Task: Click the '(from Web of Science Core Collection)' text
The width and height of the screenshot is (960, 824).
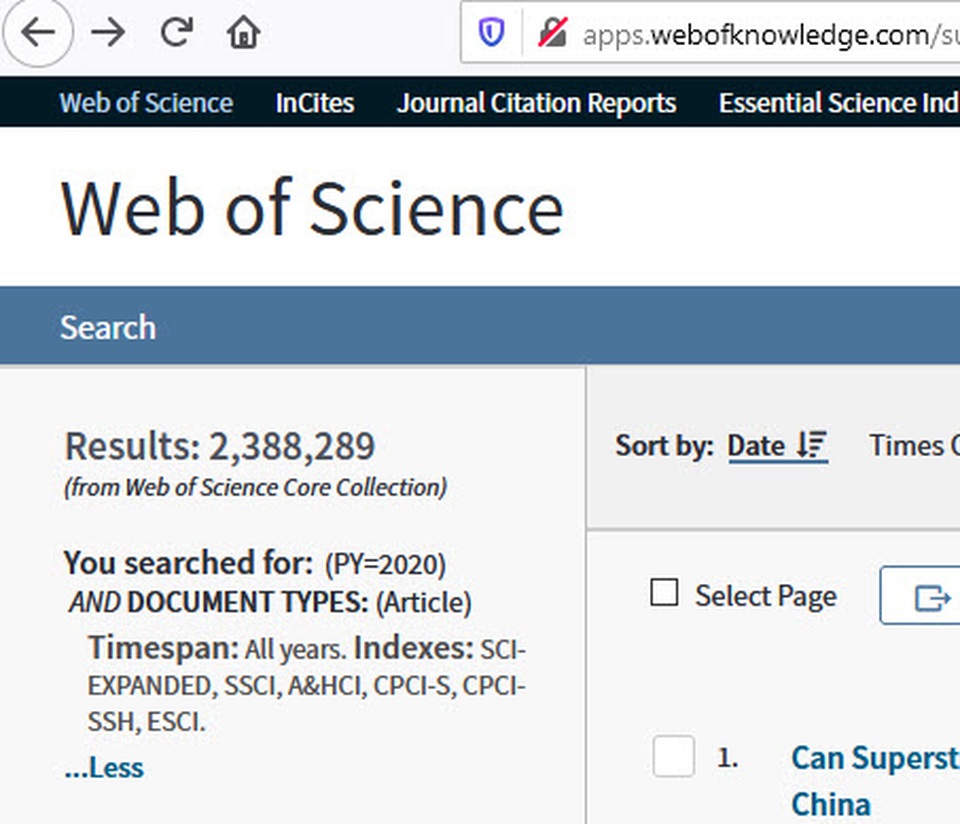Action: pyautogui.click(x=255, y=487)
